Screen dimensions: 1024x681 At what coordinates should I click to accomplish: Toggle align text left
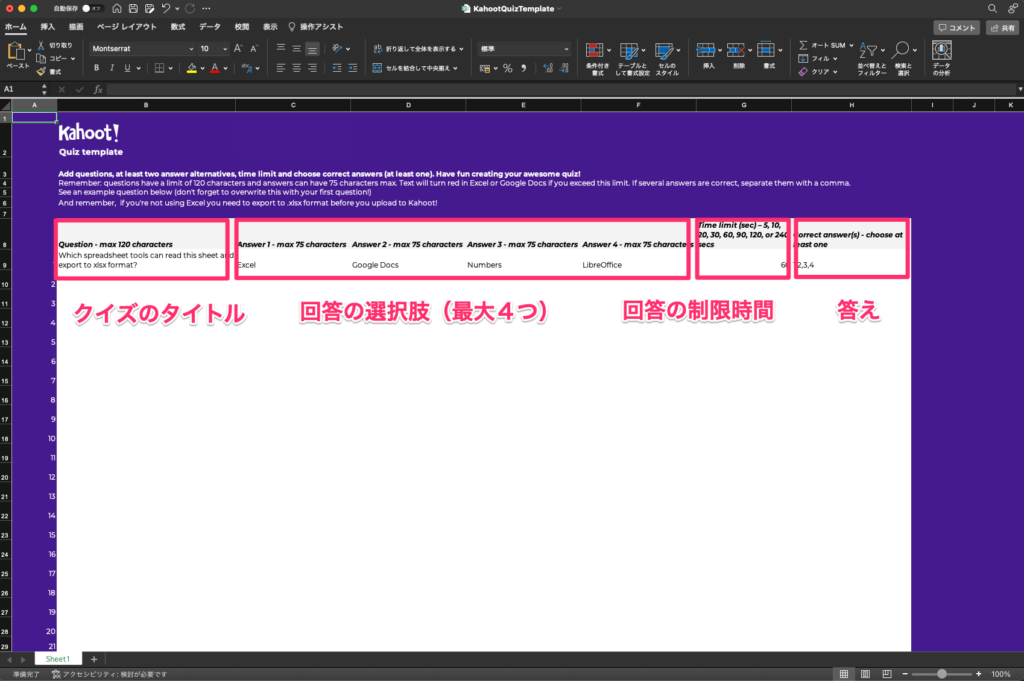(x=281, y=68)
